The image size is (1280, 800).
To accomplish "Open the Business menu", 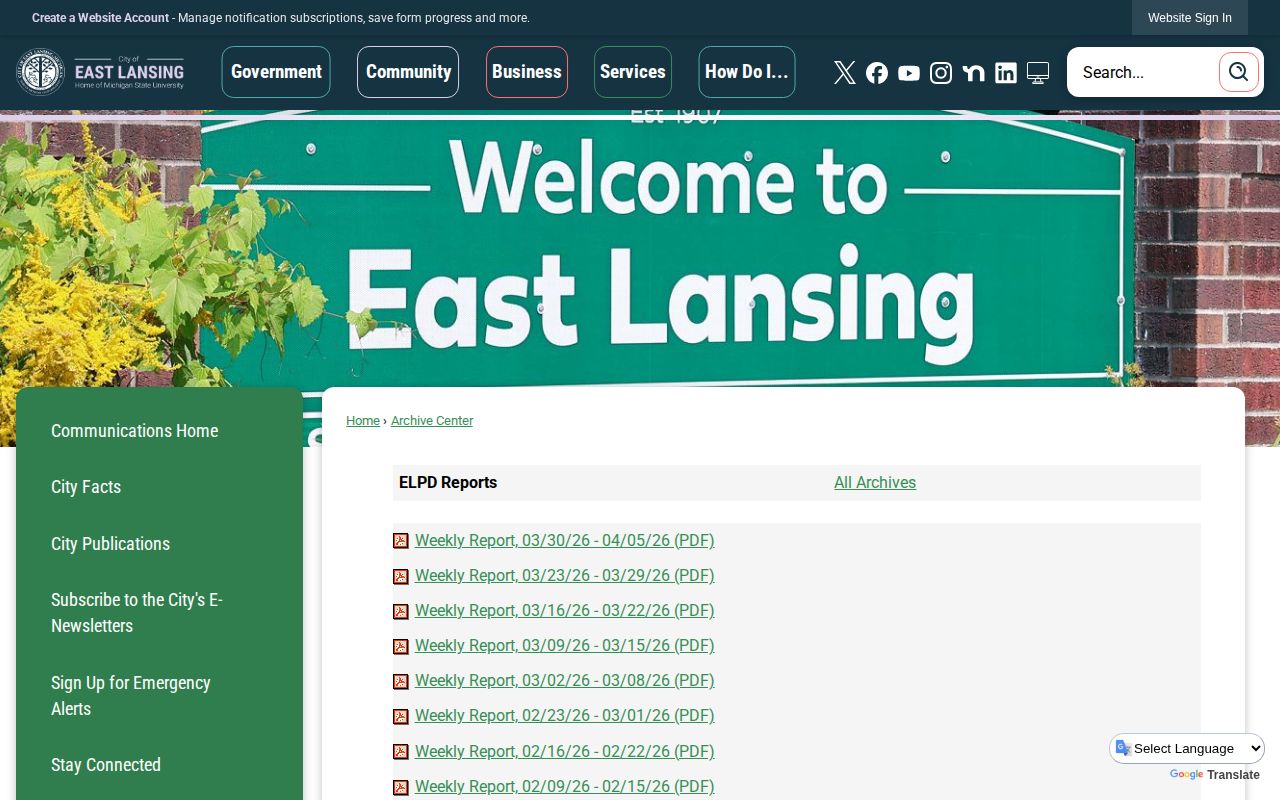I will [x=527, y=72].
